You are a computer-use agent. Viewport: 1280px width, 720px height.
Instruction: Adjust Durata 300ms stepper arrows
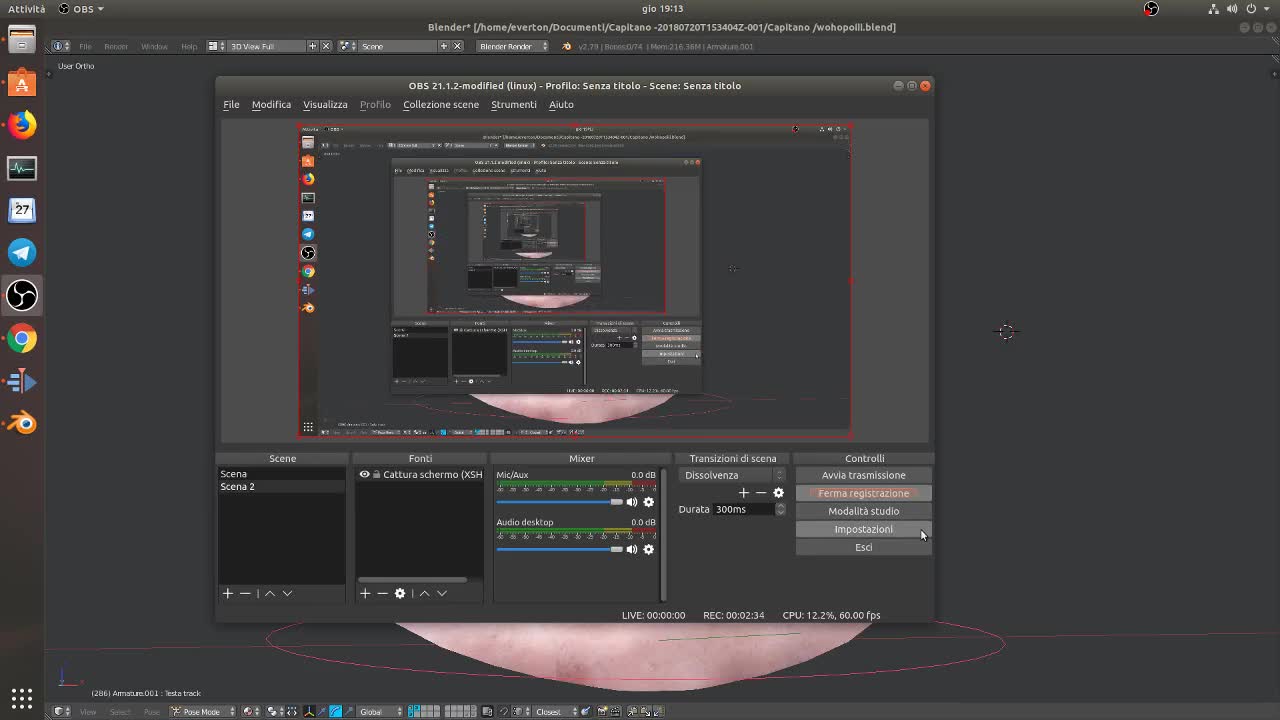tap(780, 509)
